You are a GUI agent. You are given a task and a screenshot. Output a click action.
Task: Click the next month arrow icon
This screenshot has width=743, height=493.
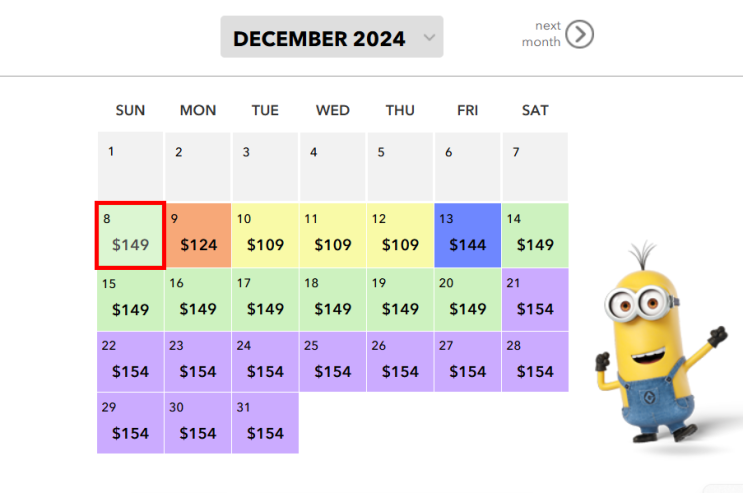click(579, 35)
